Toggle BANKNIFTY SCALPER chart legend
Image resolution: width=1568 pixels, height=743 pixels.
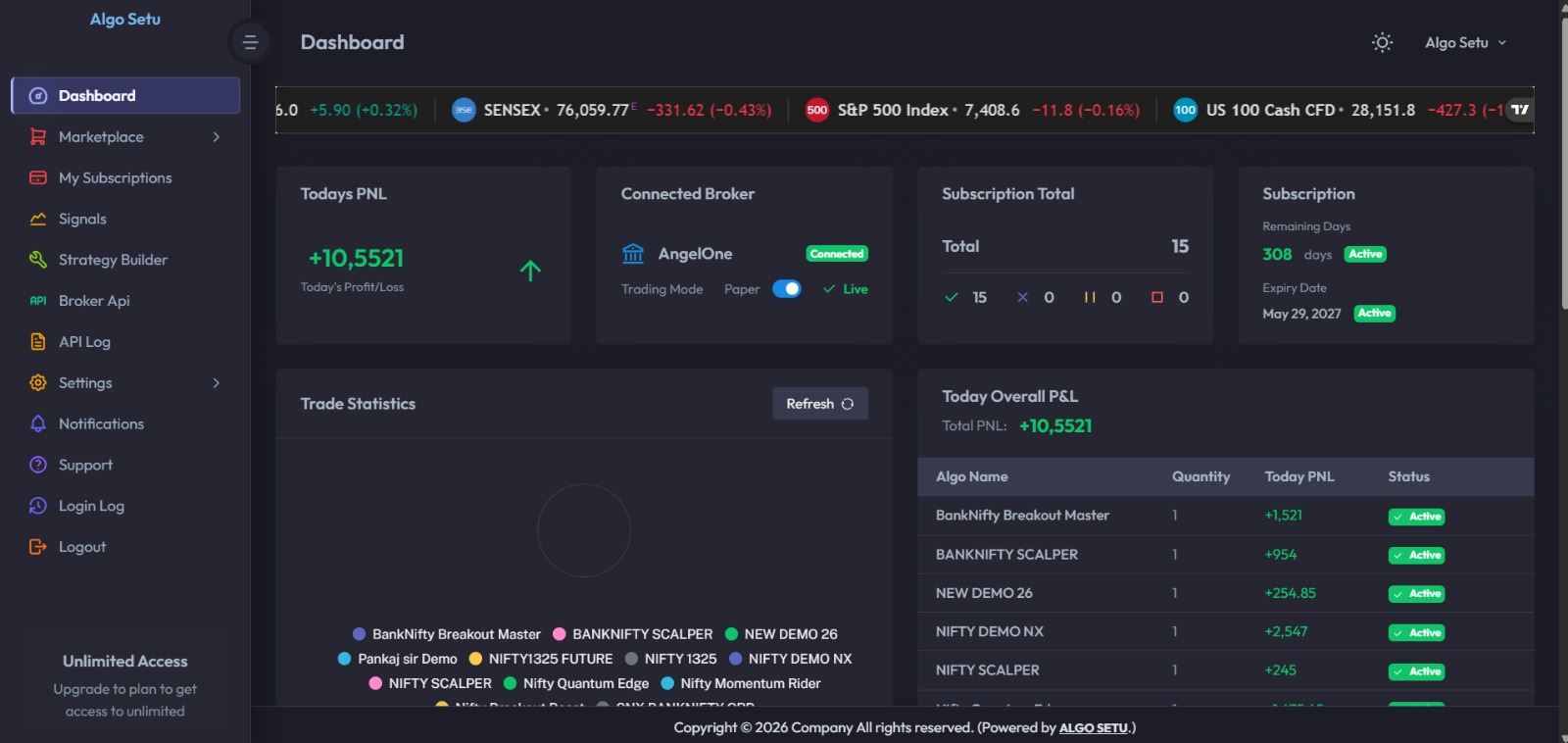coord(633,634)
